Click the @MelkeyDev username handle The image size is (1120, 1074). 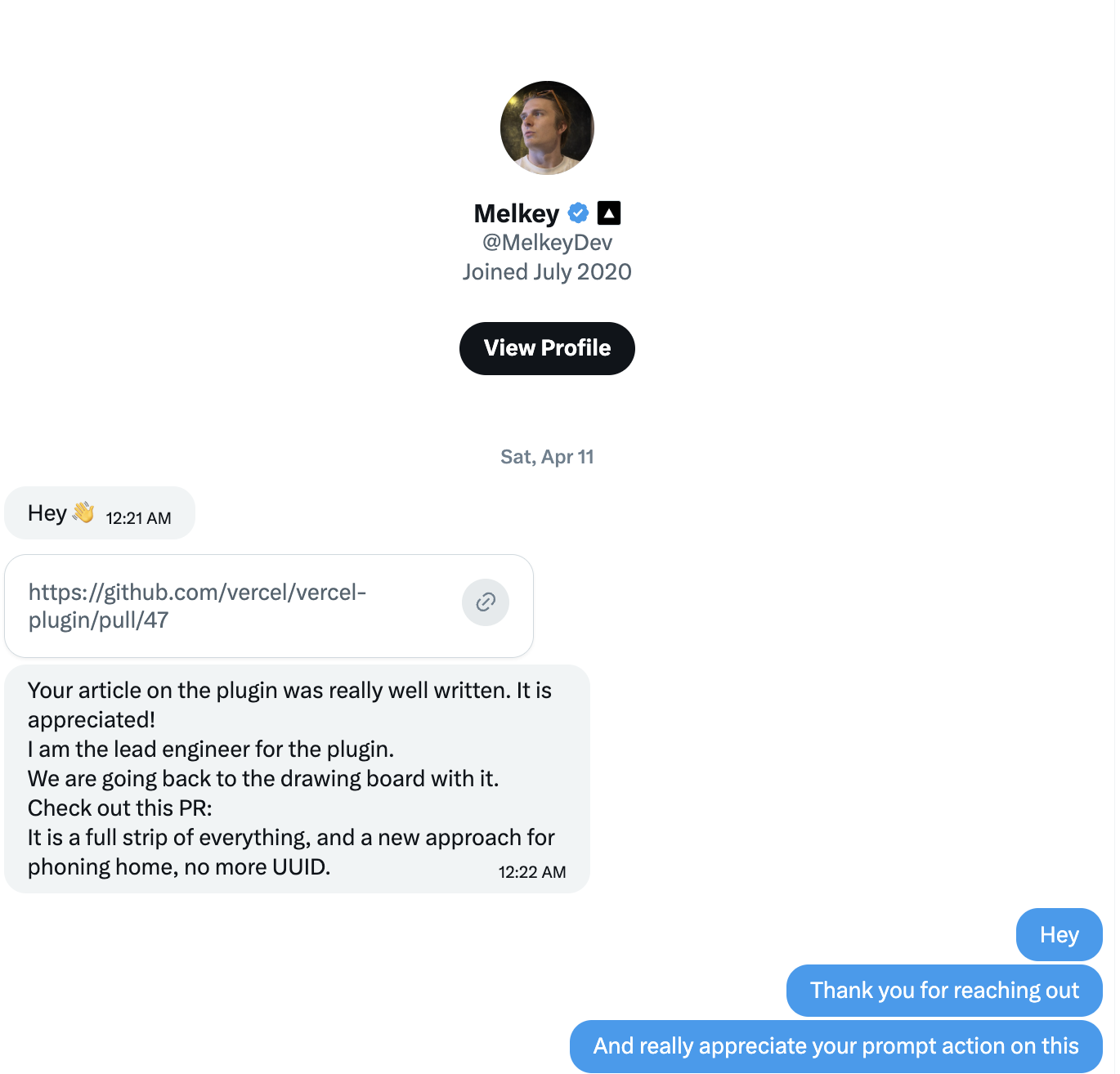coord(546,242)
